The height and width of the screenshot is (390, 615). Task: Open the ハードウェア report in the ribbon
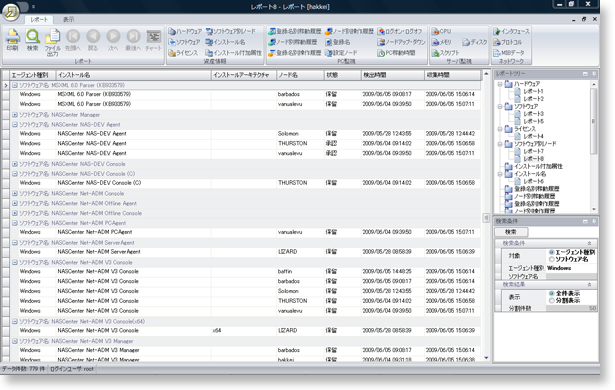(x=185, y=31)
